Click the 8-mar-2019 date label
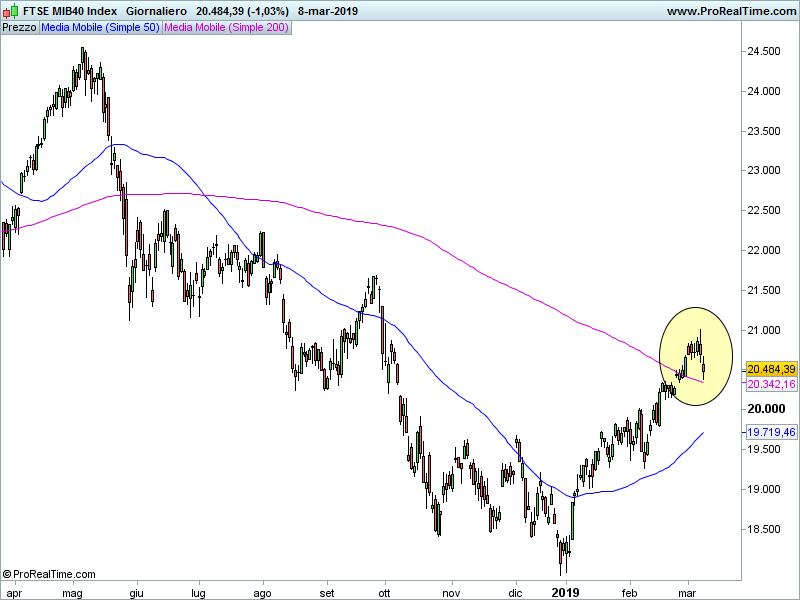 pyautogui.click(x=328, y=11)
